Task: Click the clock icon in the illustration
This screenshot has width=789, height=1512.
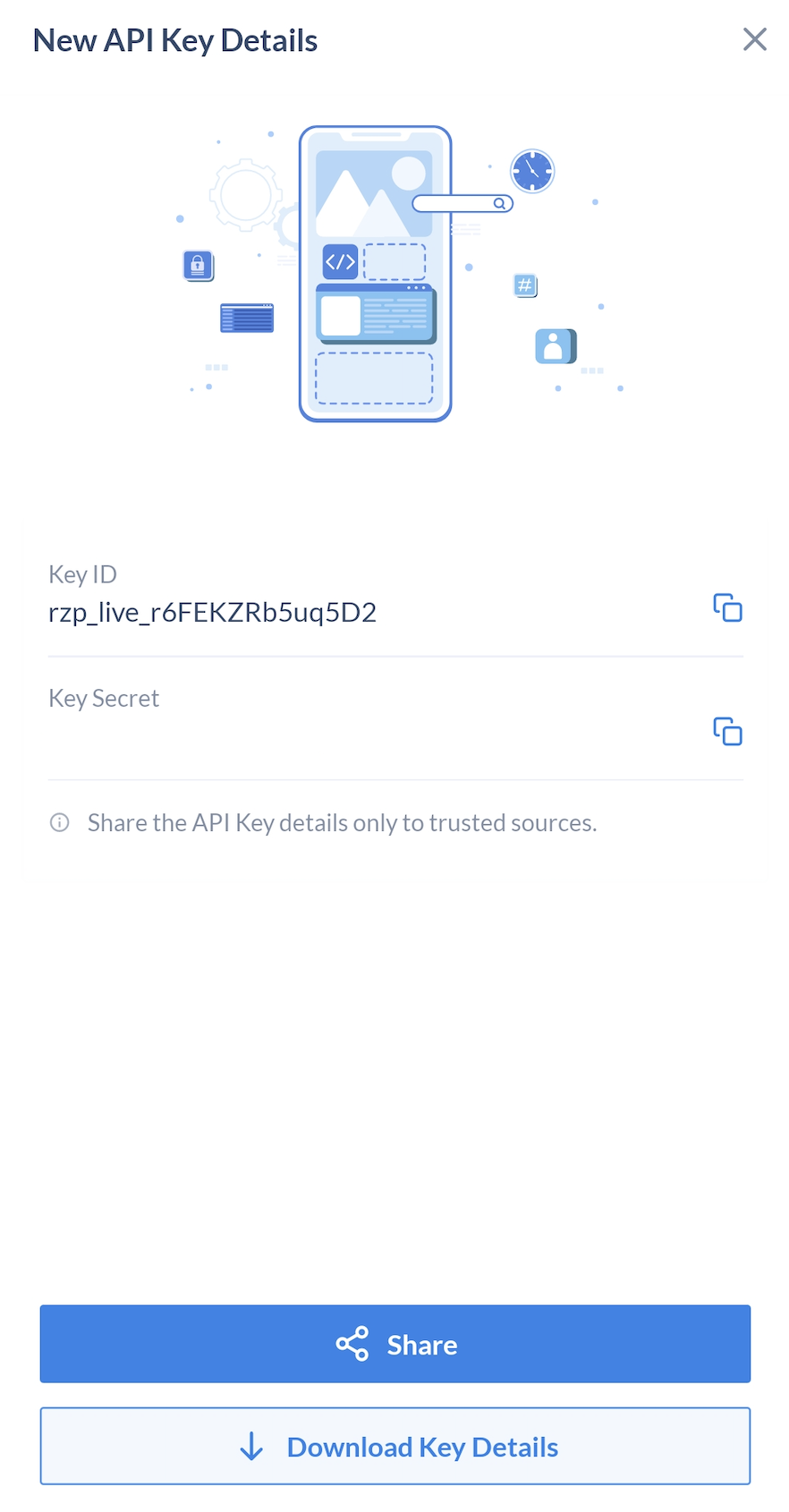Action: [532, 171]
